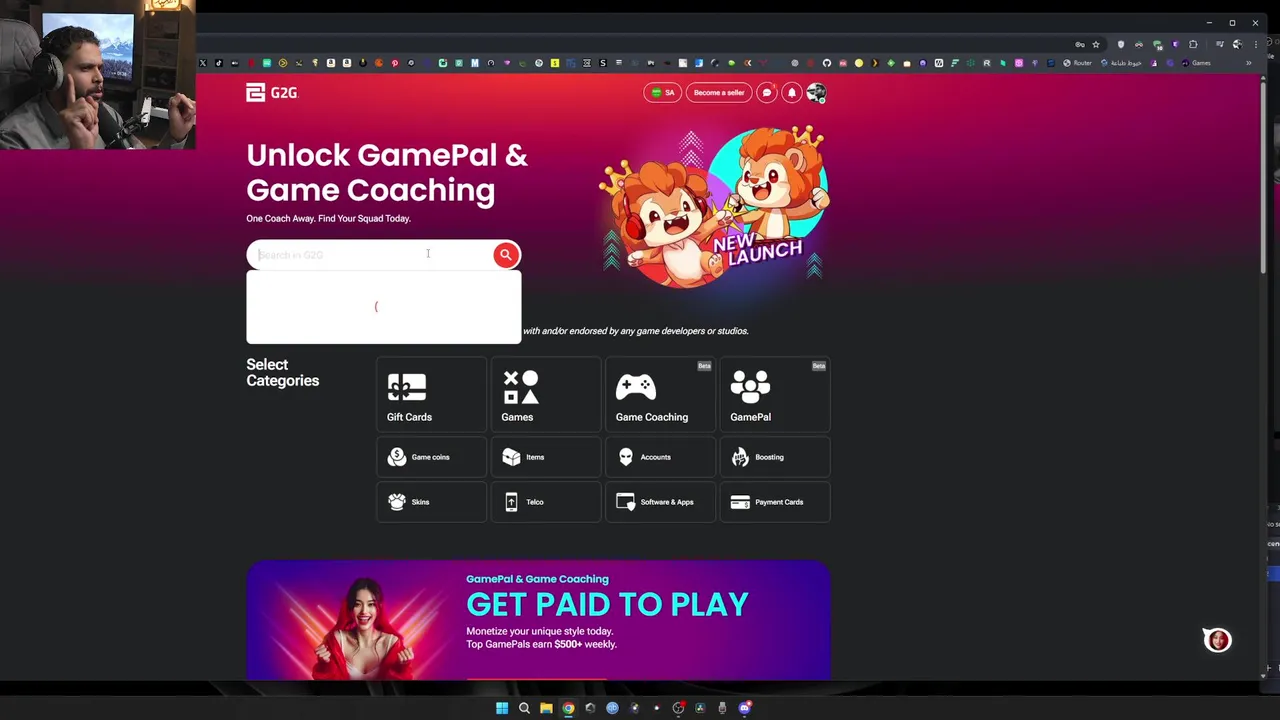Open the user profile avatar menu
This screenshot has height=720, width=1280.
816,93
